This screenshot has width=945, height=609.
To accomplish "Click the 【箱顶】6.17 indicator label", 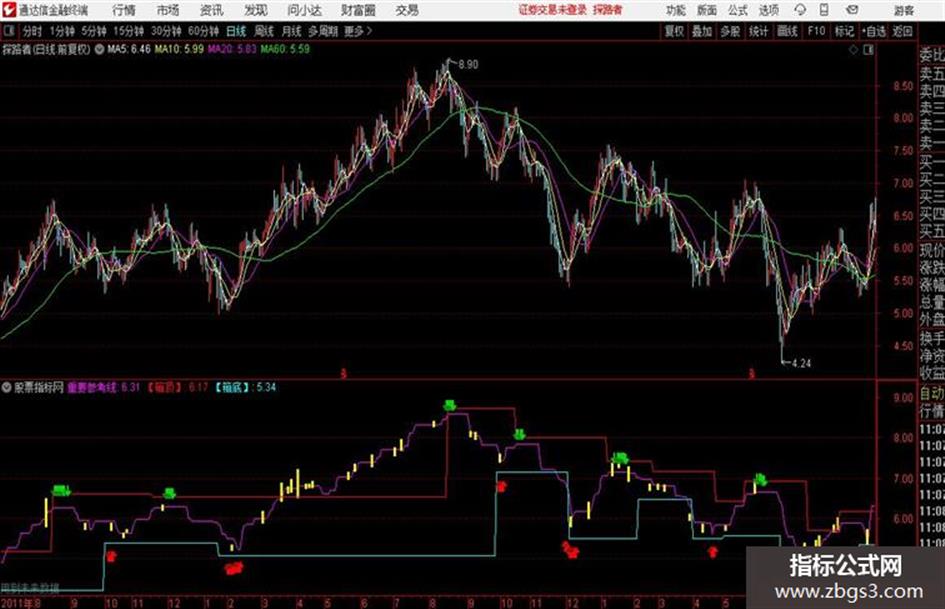I will [x=178, y=387].
